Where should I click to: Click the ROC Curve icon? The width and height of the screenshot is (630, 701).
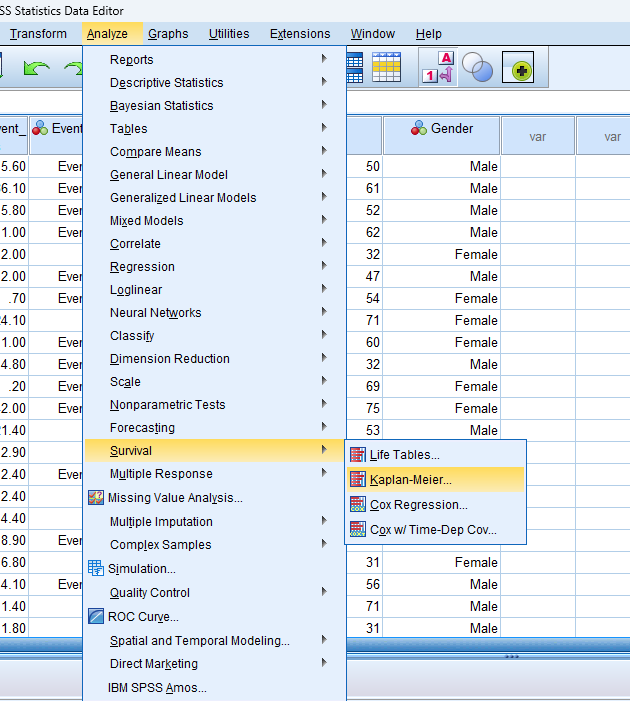click(96, 617)
